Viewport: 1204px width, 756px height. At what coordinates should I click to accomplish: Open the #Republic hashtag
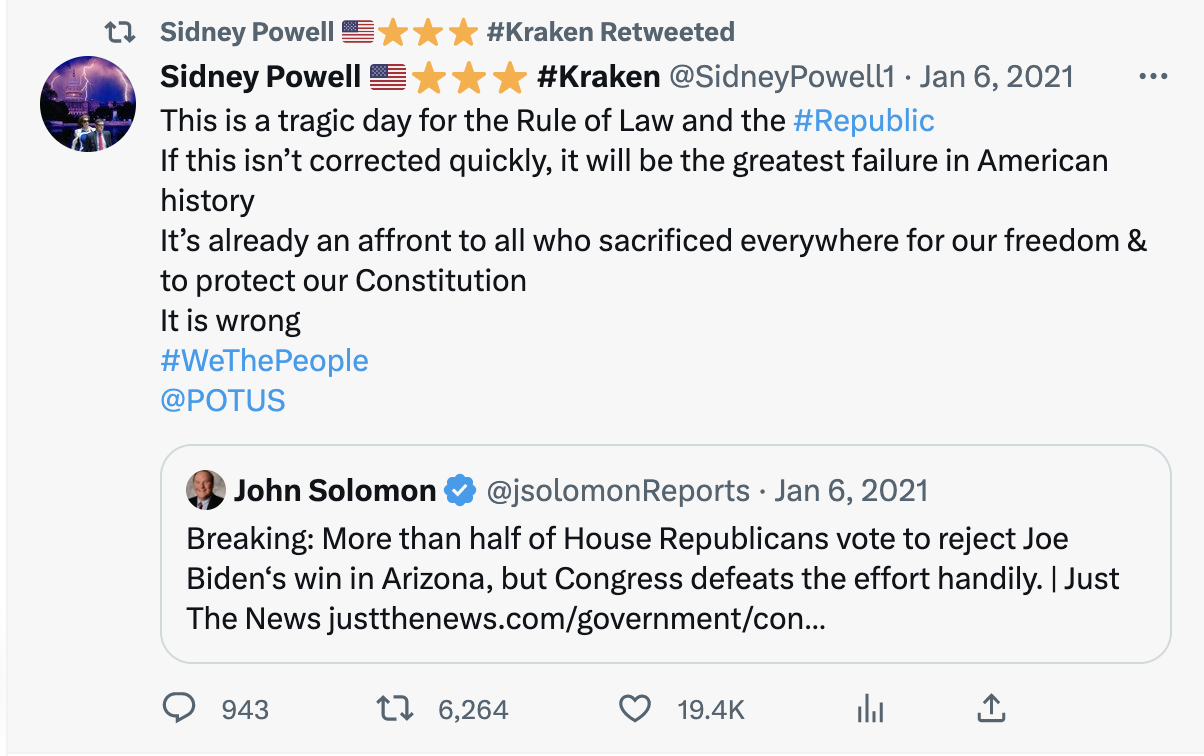point(866,120)
